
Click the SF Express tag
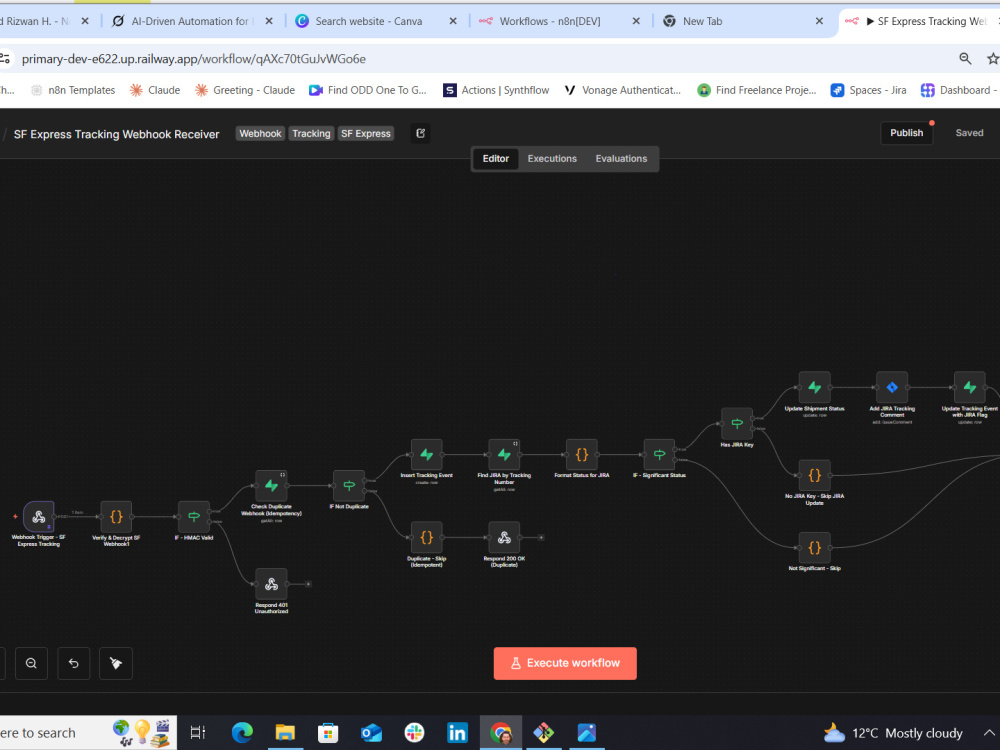pos(365,133)
